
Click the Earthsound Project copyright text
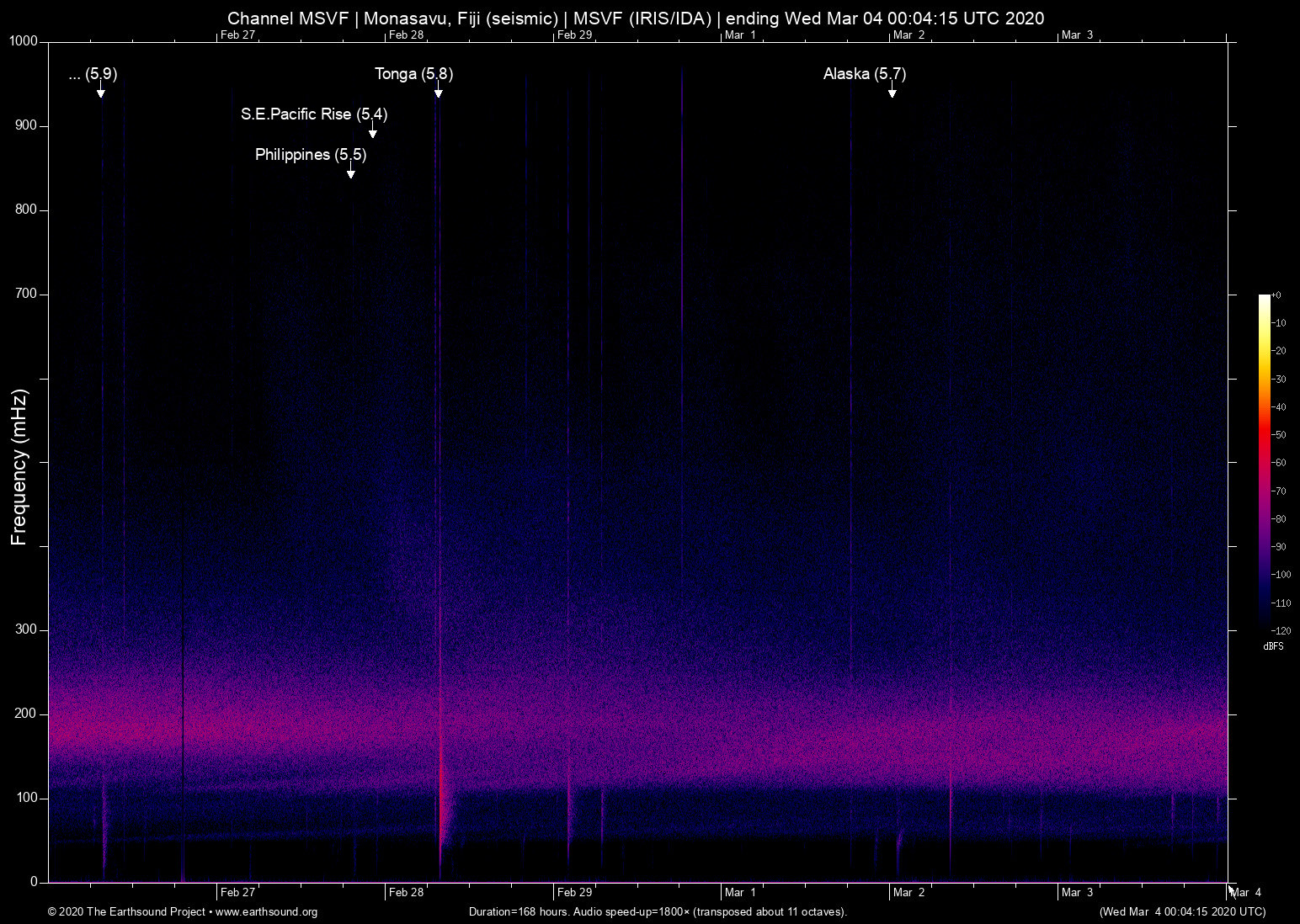pyautogui.click(x=183, y=912)
